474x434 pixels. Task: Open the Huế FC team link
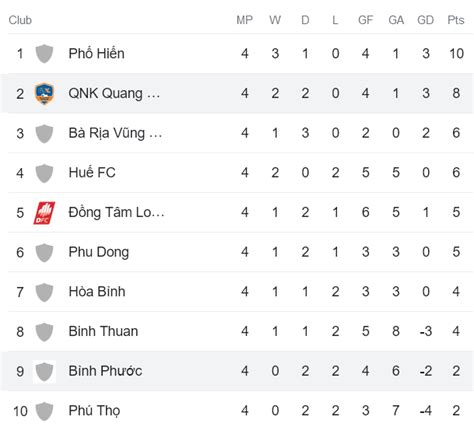pyautogui.click(x=92, y=172)
